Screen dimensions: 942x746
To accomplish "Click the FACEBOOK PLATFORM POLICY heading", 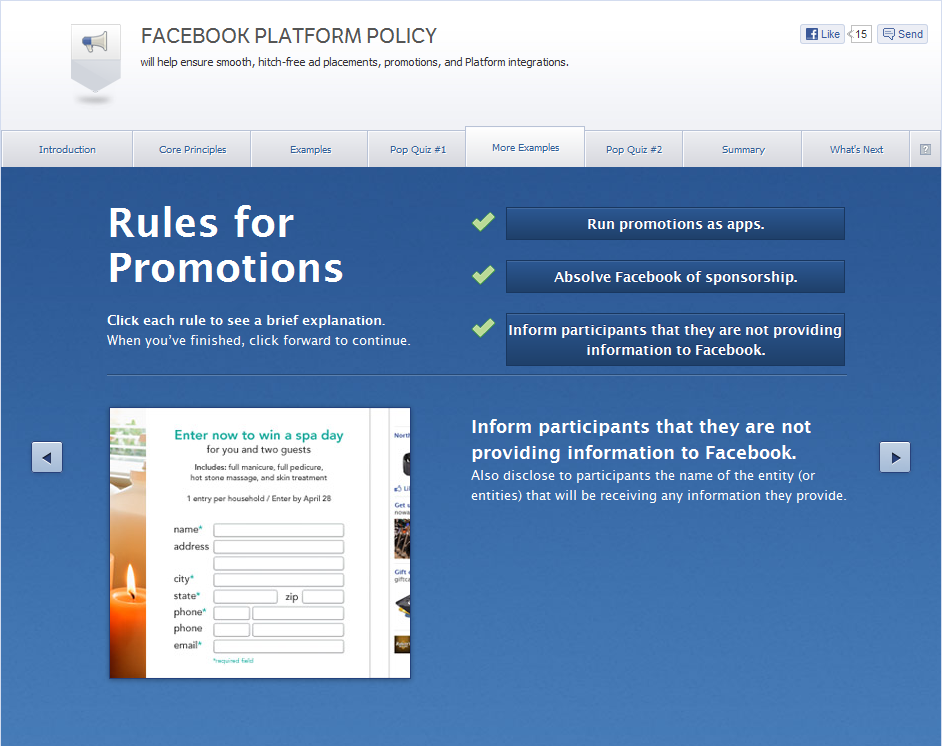I will click(288, 36).
